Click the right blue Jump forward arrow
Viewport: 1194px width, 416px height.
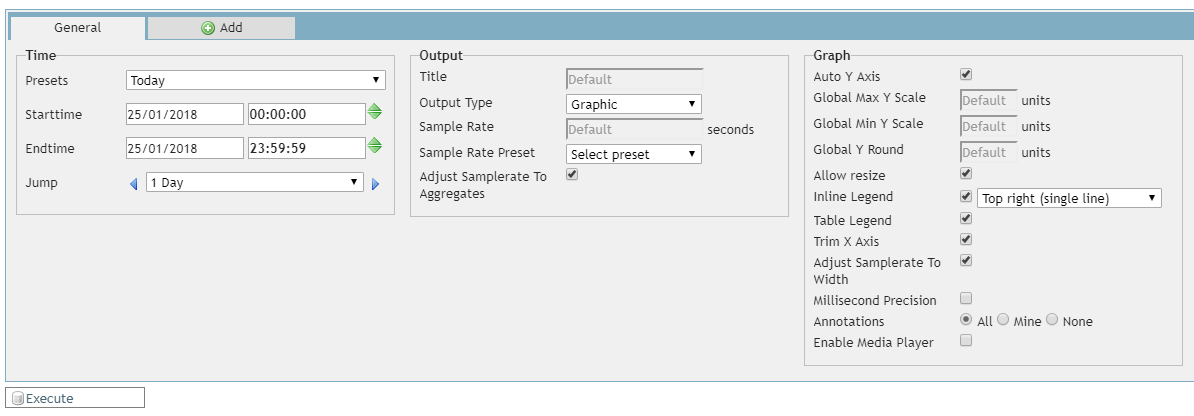pyautogui.click(x=376, y=184)
